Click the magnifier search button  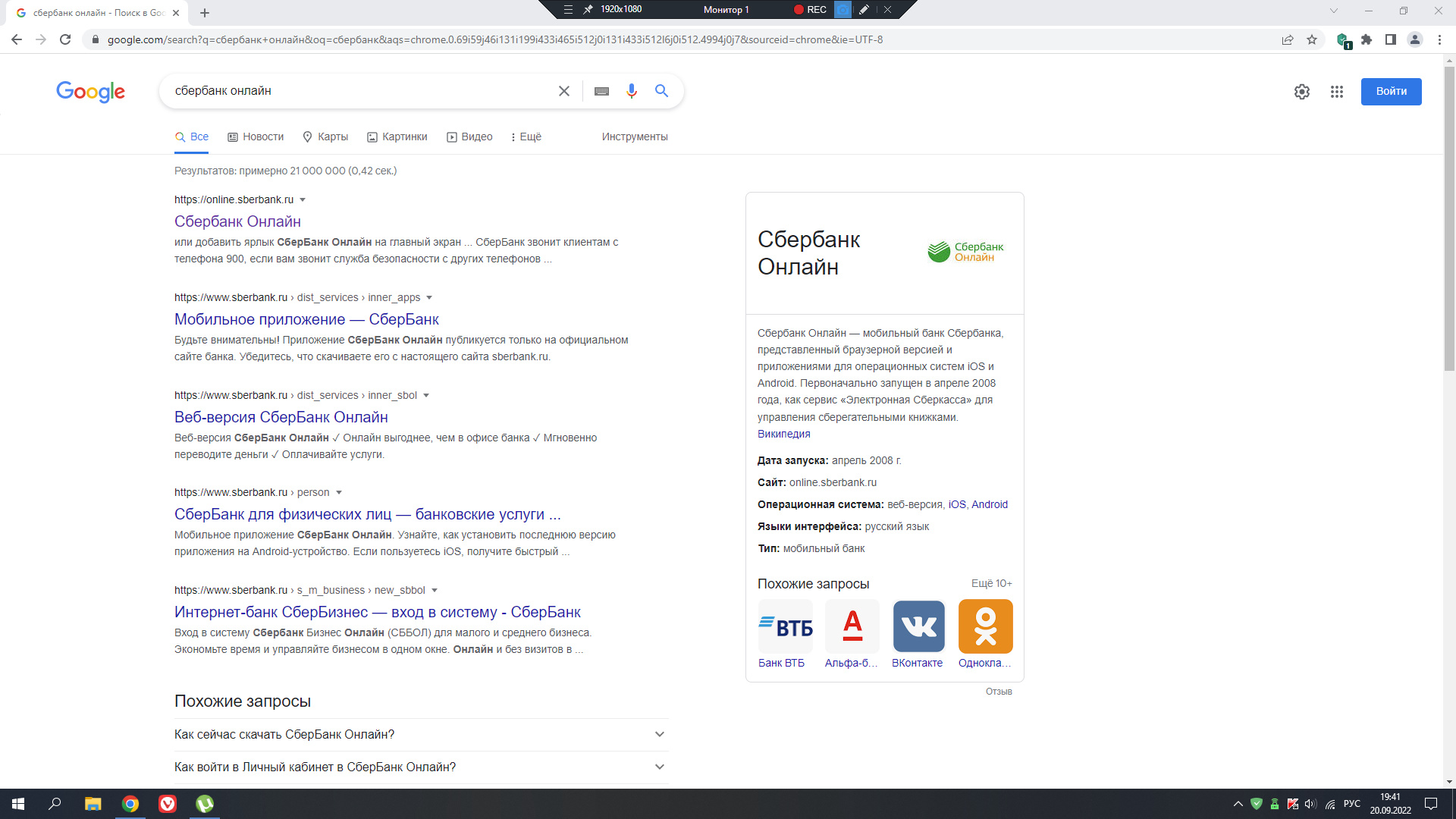(661, 91)
